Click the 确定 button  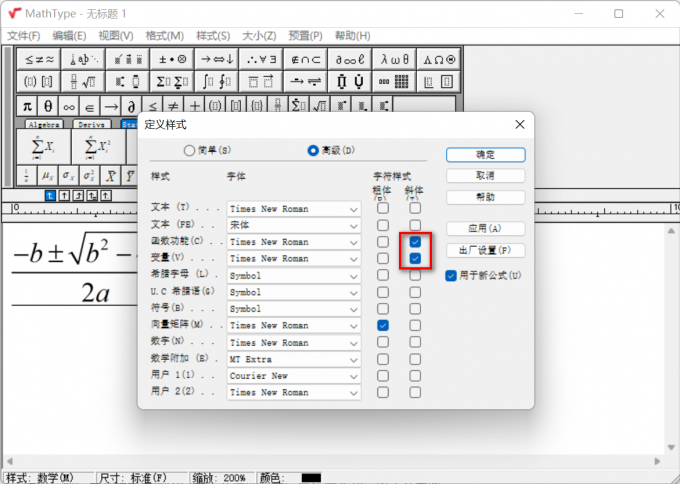pyautogui.click(x=485, y=155)
